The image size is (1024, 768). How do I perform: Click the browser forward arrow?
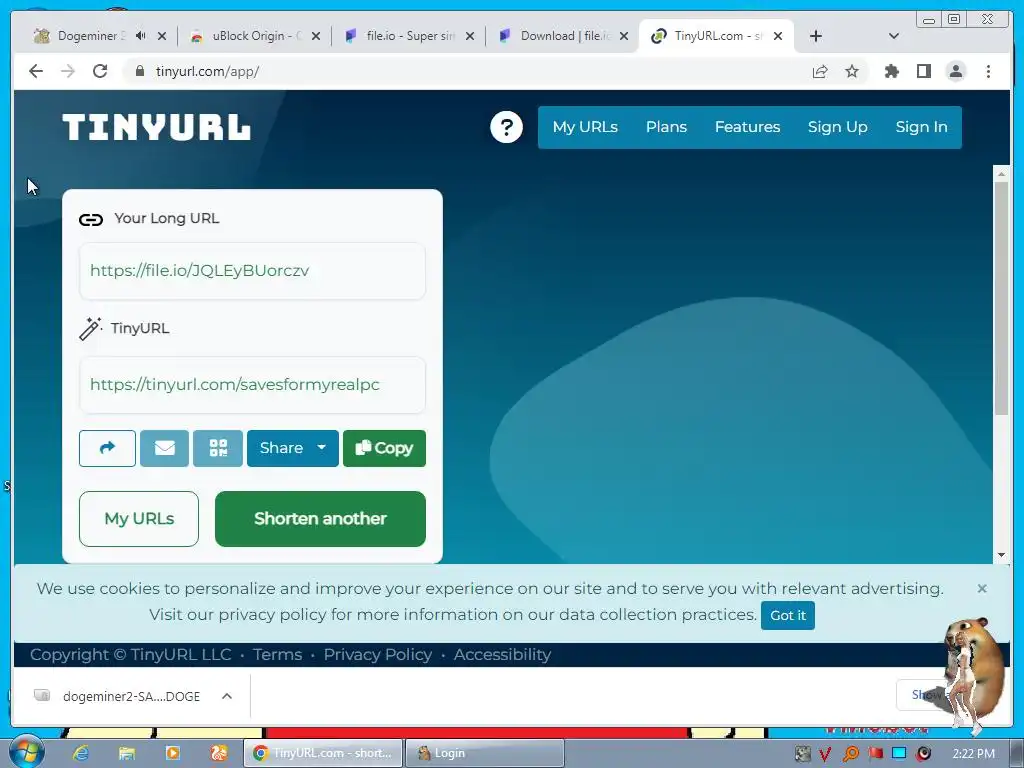click(x=68, y=71)
